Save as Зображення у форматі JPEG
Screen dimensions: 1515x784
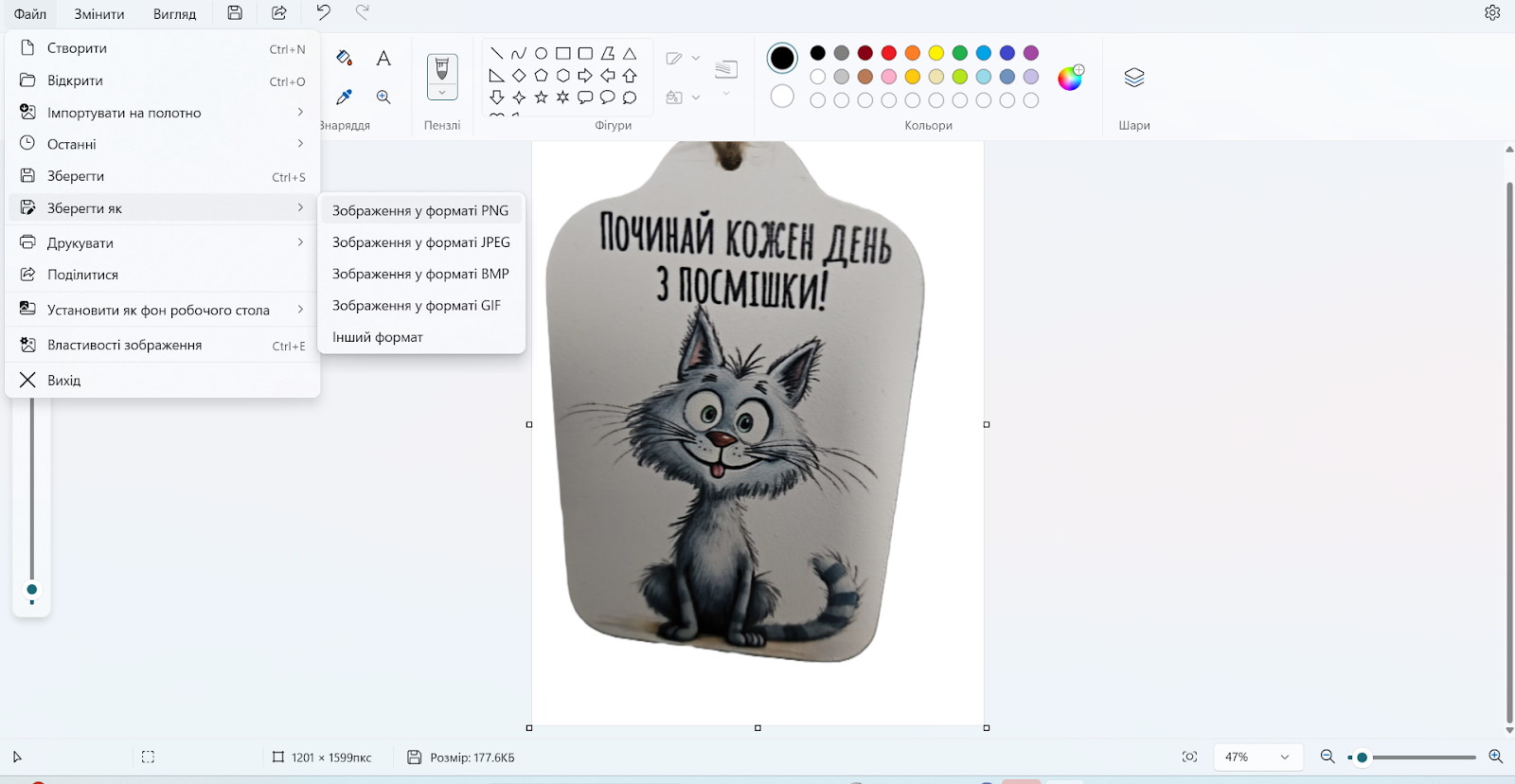(x=421, y=242)
